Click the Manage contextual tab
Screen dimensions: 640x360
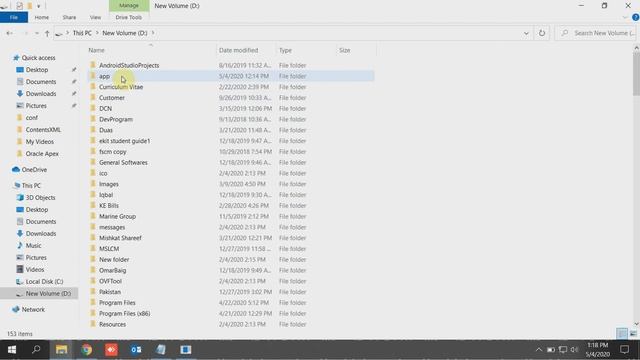[x=129, y=6]
